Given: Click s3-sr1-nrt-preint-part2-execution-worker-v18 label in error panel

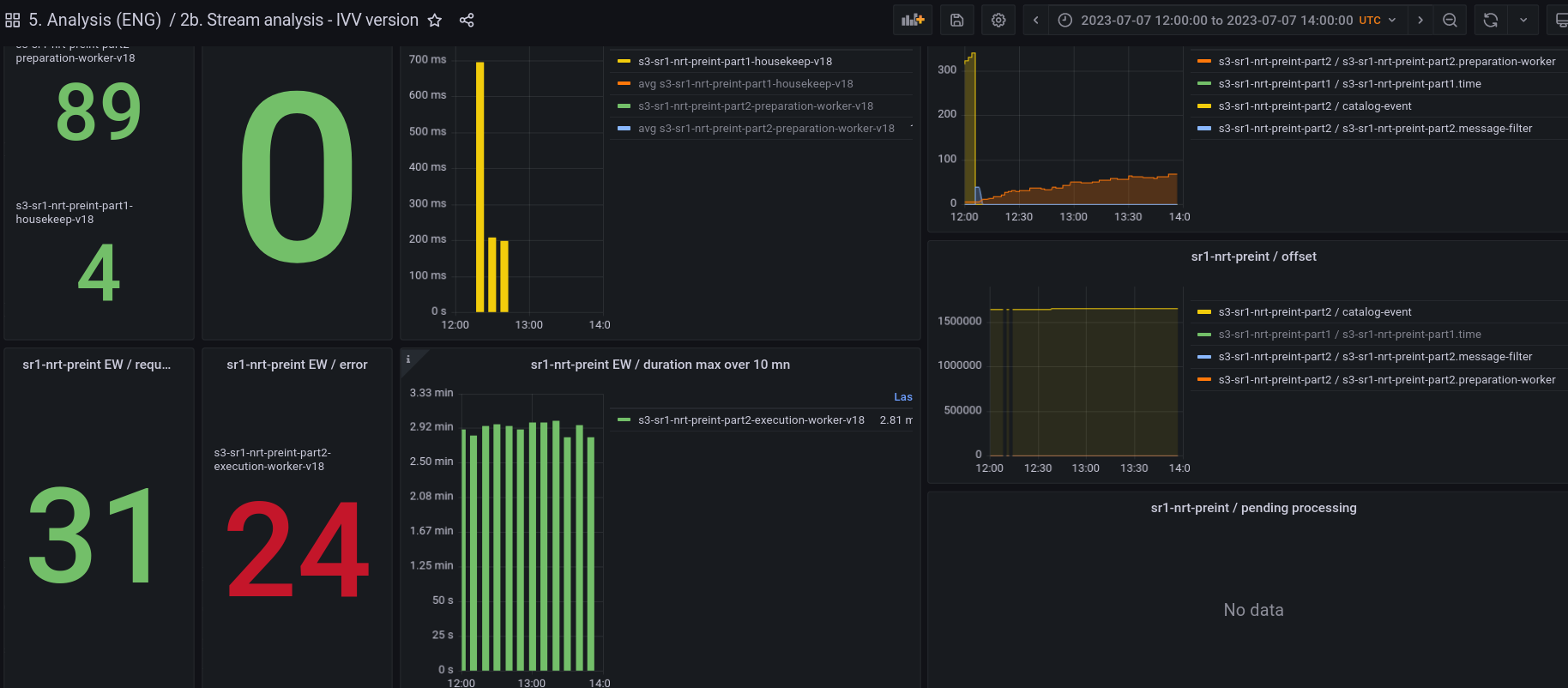Looking at the screenshot, I should [x=272, y=460].
